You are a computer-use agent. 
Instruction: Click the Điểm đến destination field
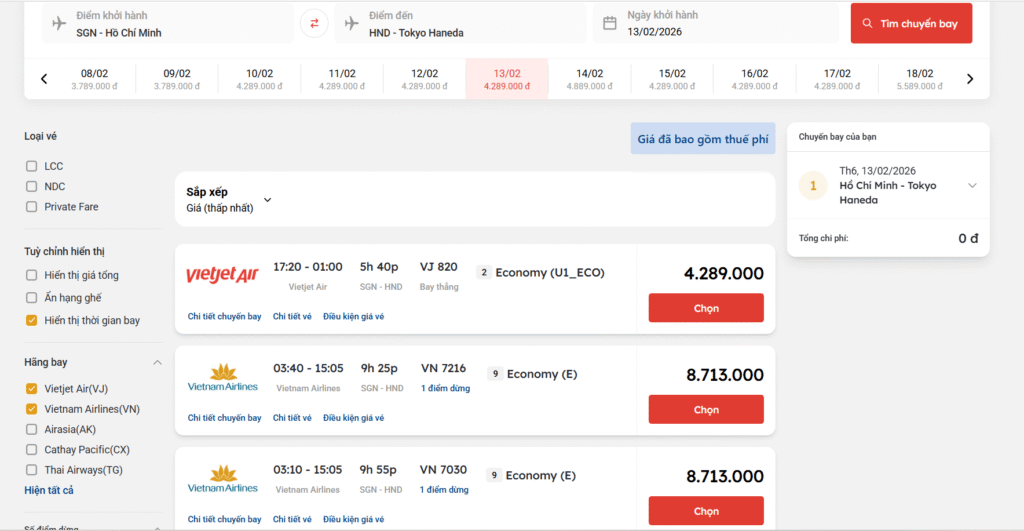[460, 23]
